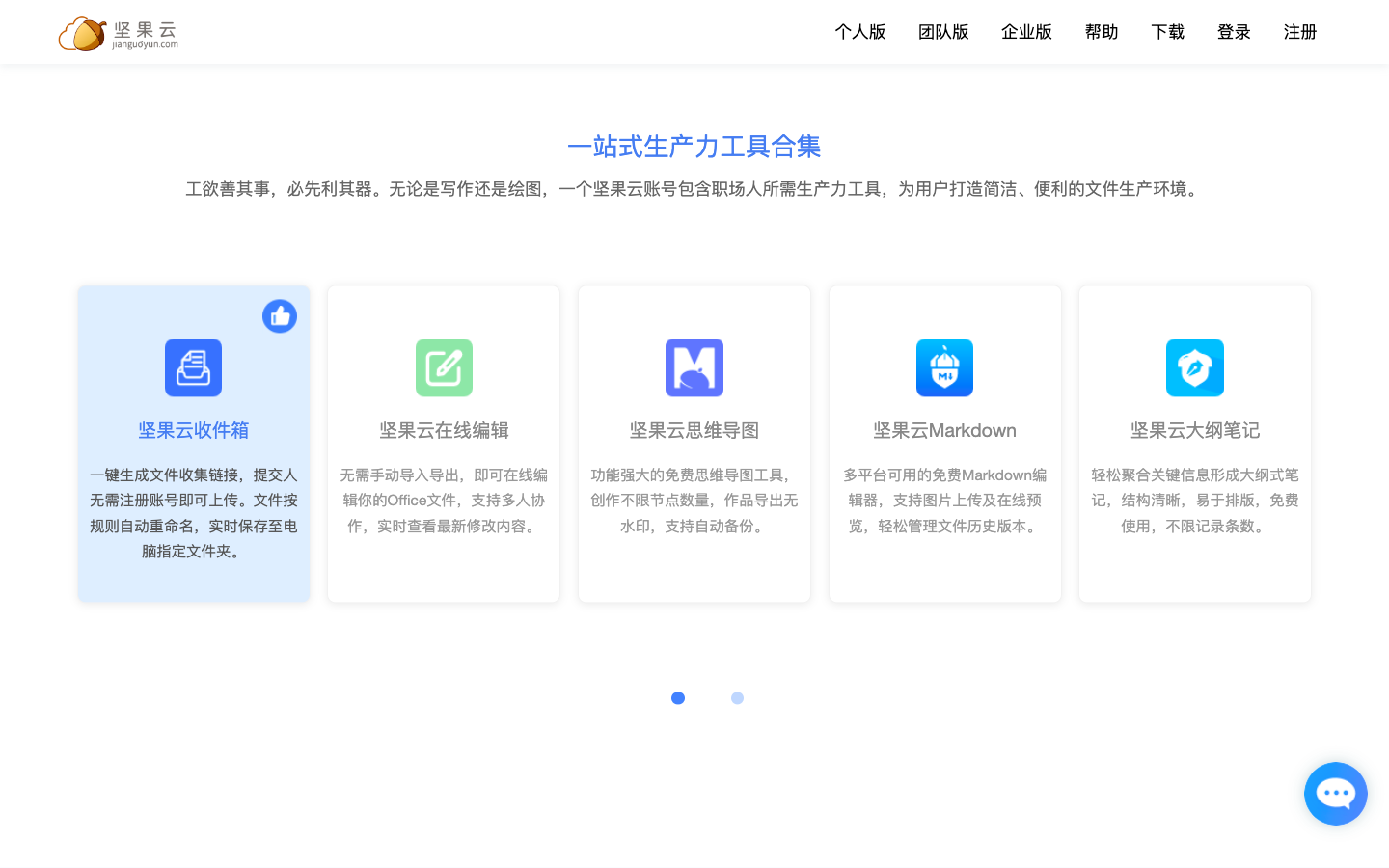Select the second carousel page dot
This screenshot has height=868, width=1389.
coord(737,697)
